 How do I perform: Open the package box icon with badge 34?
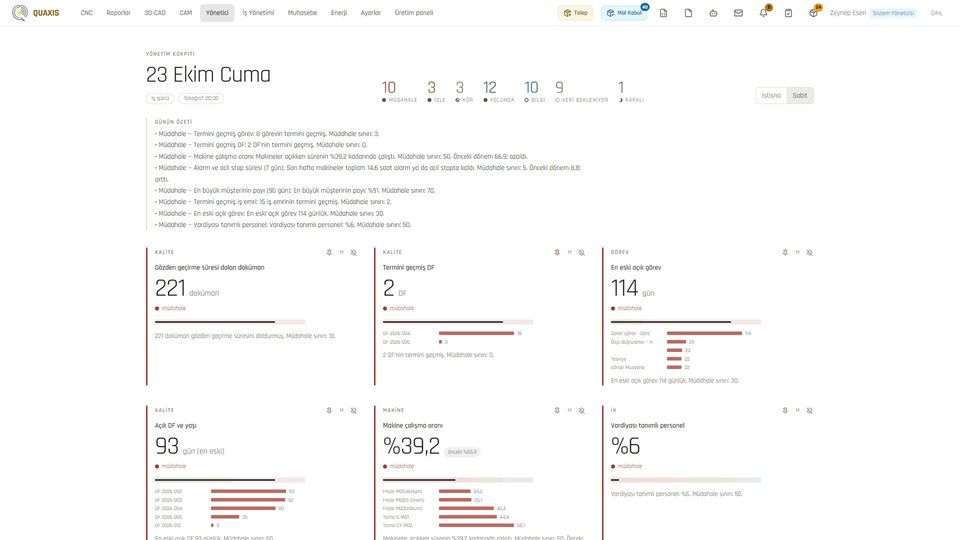[x=813, y=13]
